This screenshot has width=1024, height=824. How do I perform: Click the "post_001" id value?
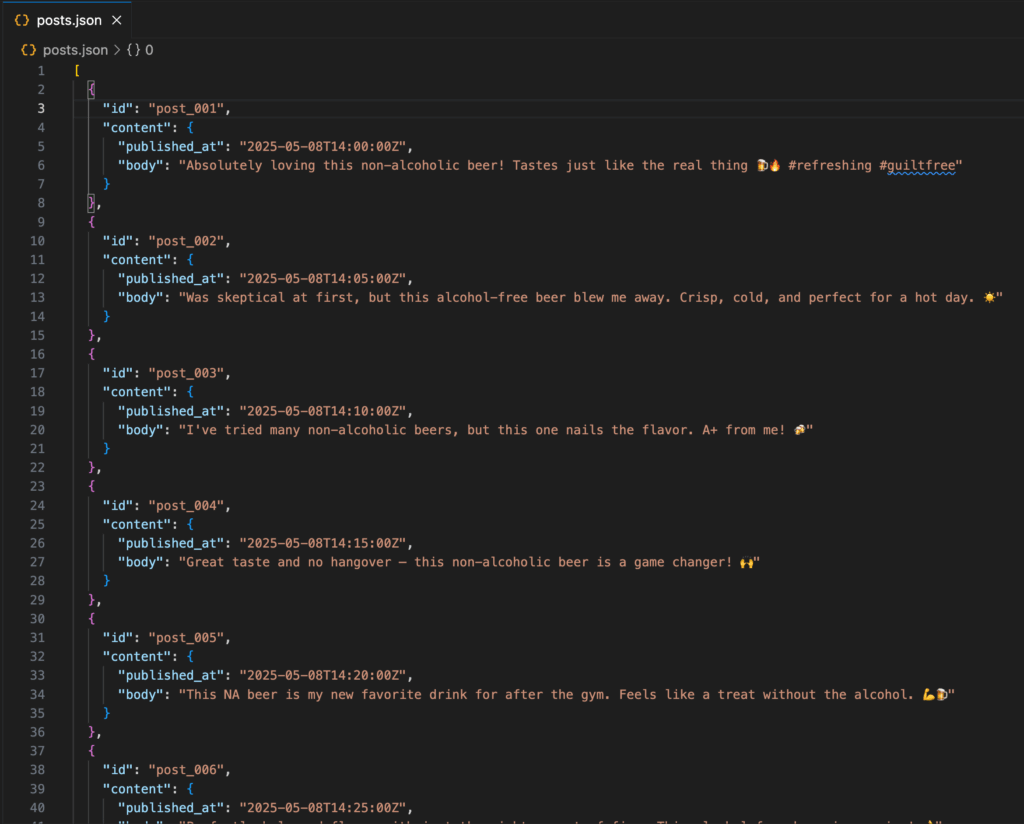tap(186, 108)
